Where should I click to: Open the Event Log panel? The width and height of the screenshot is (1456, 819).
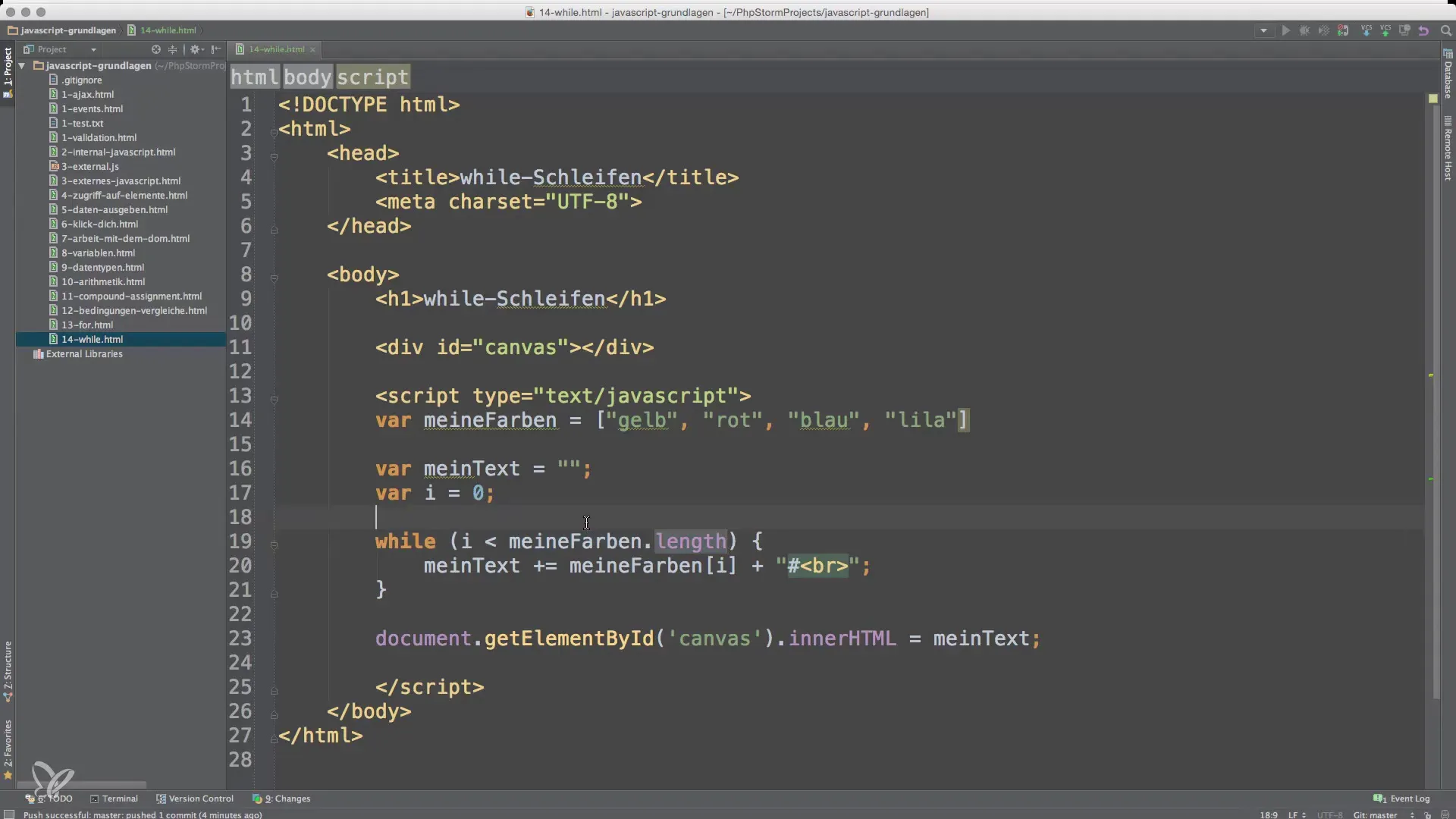tap(1401, 799)
